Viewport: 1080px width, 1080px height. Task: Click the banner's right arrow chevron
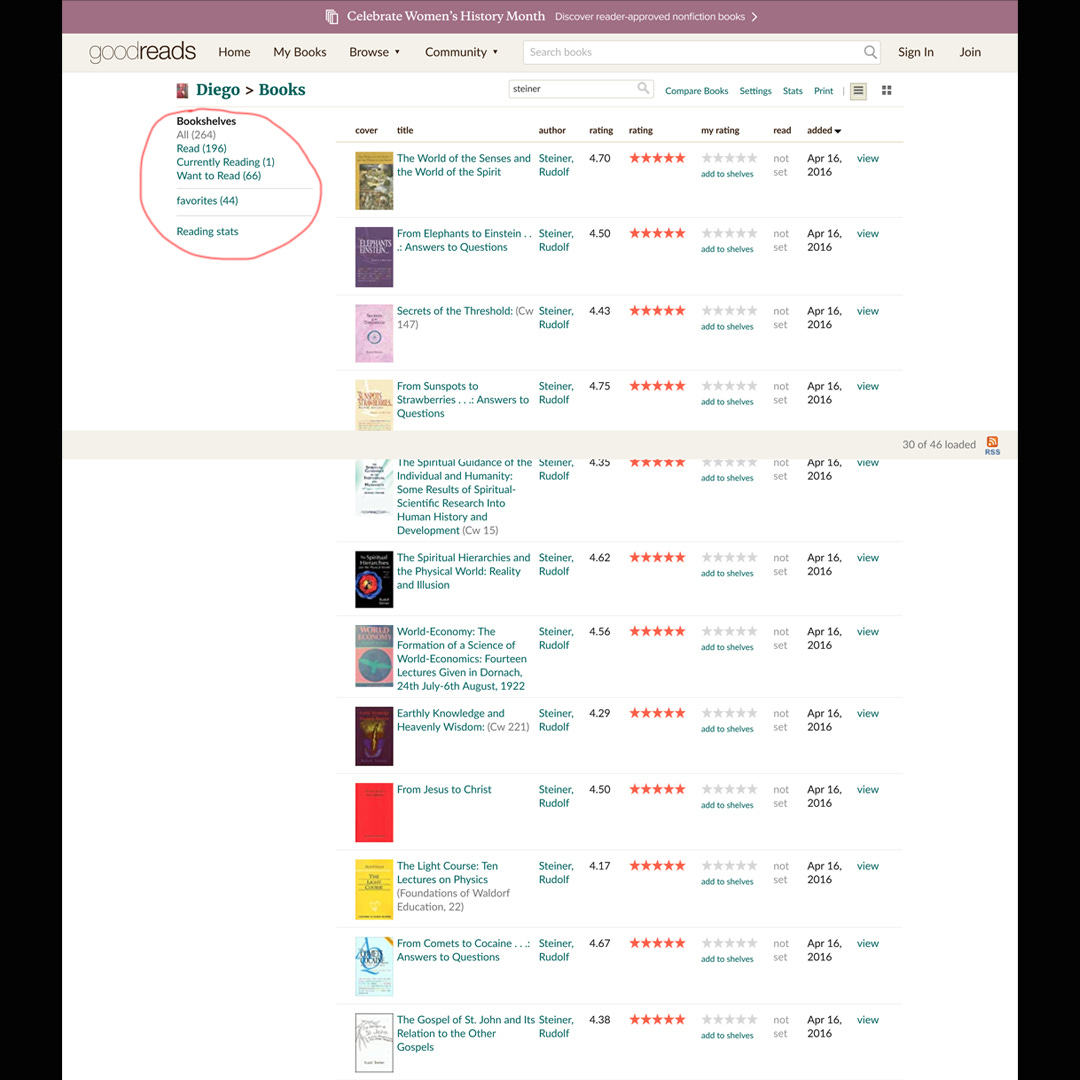[755, 17]
